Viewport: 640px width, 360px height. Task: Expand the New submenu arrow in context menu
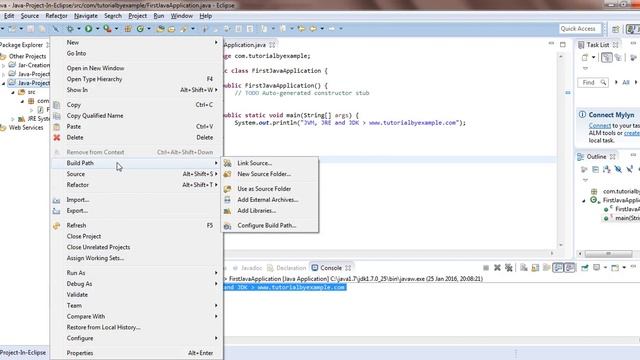[216, 42]
